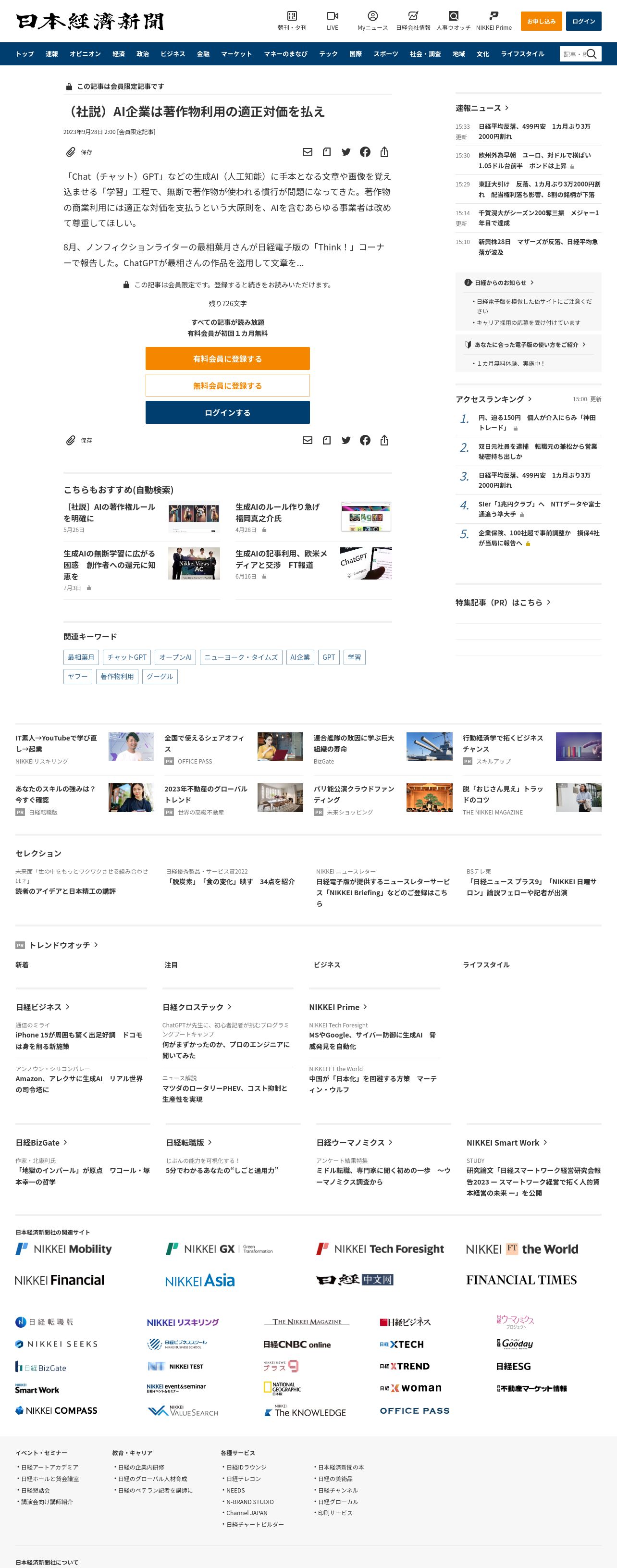
Task: Go to the トップ nav item
Action: click(25, 53)
